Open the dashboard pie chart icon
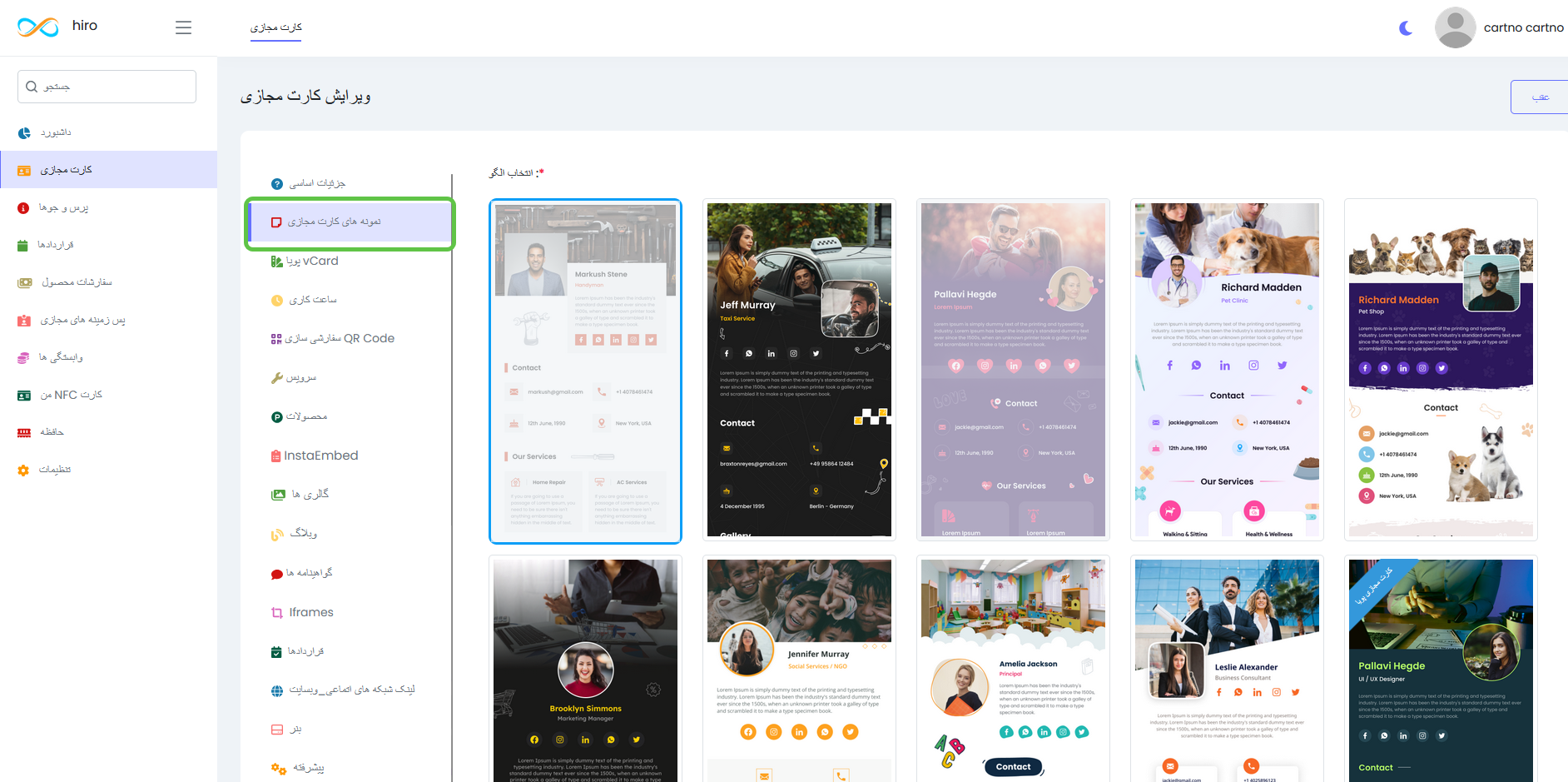The image size is (1568, 782). coord(24,133)
